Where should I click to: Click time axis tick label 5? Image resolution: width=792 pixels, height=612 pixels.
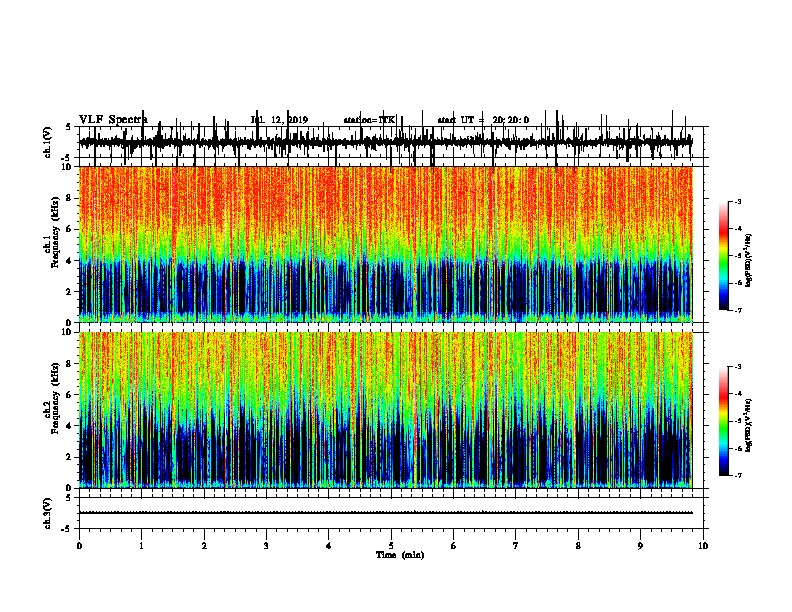coord(391,546)
